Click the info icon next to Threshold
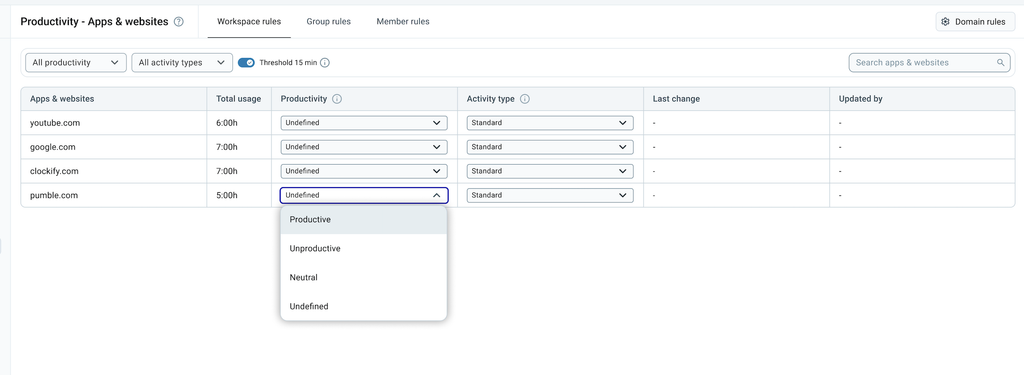Viewport: 1024px width, 375px height. coord(325,63)
